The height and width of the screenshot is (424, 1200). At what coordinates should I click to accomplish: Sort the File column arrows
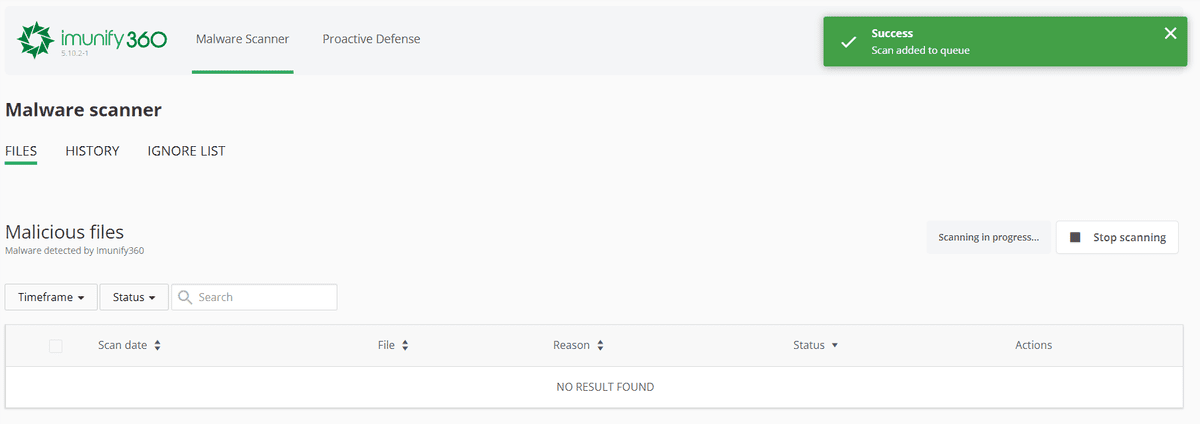point(404,345)
